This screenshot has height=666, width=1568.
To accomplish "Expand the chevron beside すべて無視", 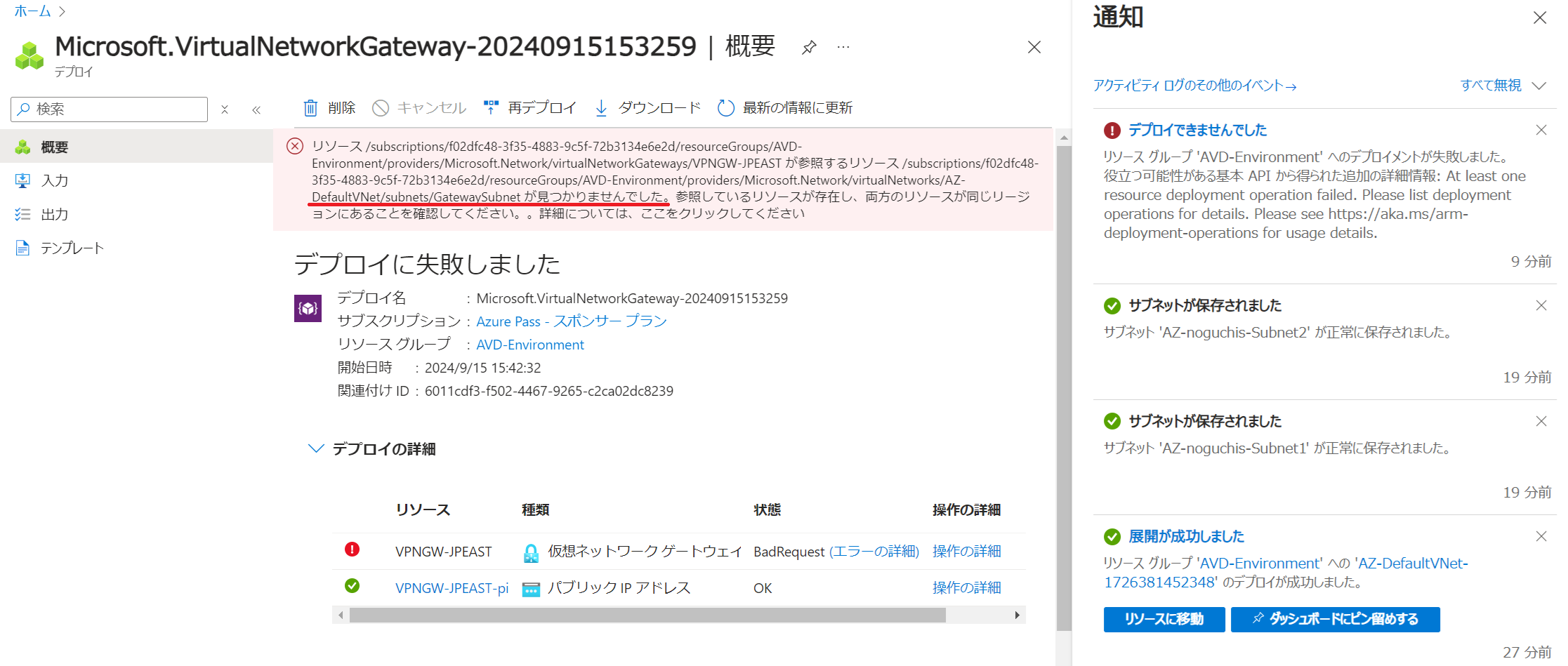I will pyautogui.click(x=1539, y=86).
